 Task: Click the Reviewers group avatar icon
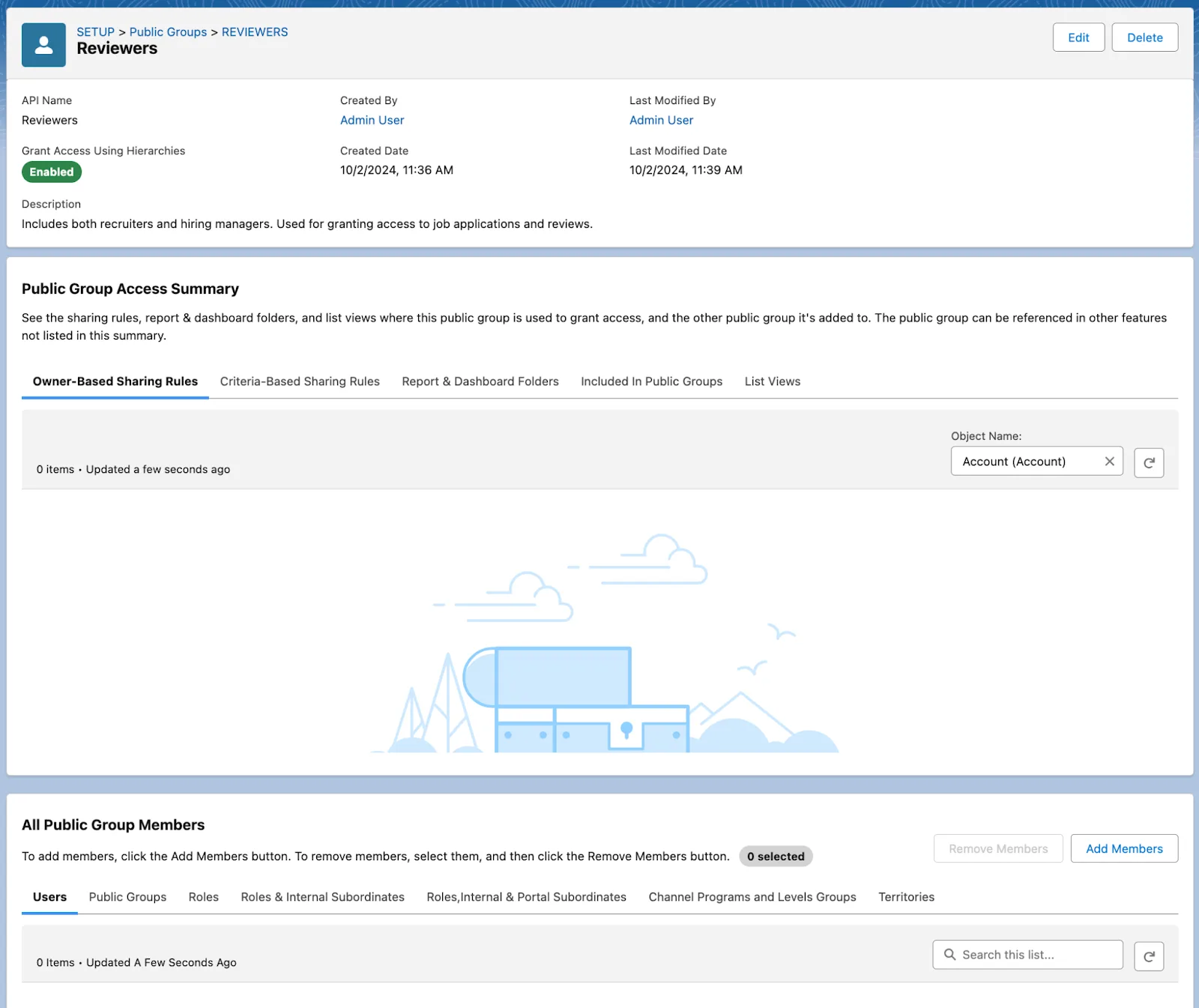43,45
